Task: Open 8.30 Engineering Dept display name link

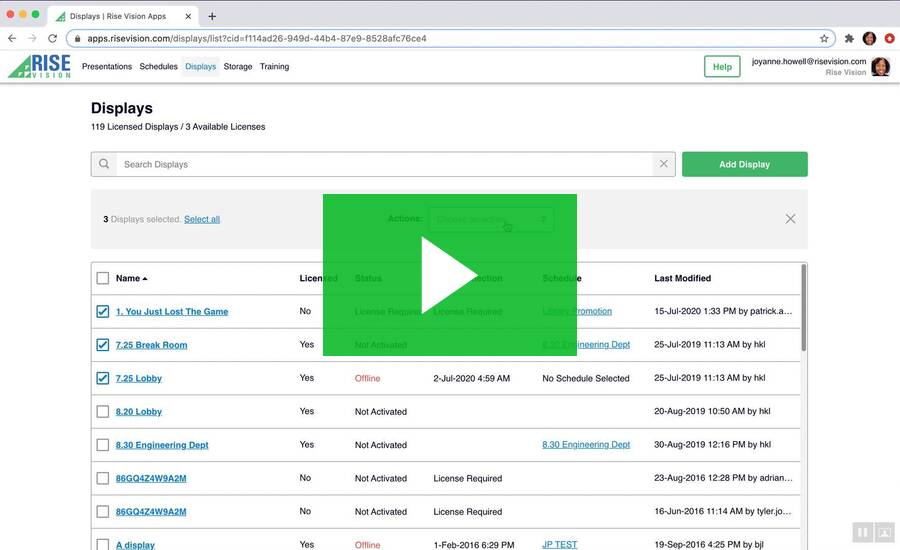Action: point(162,445)
